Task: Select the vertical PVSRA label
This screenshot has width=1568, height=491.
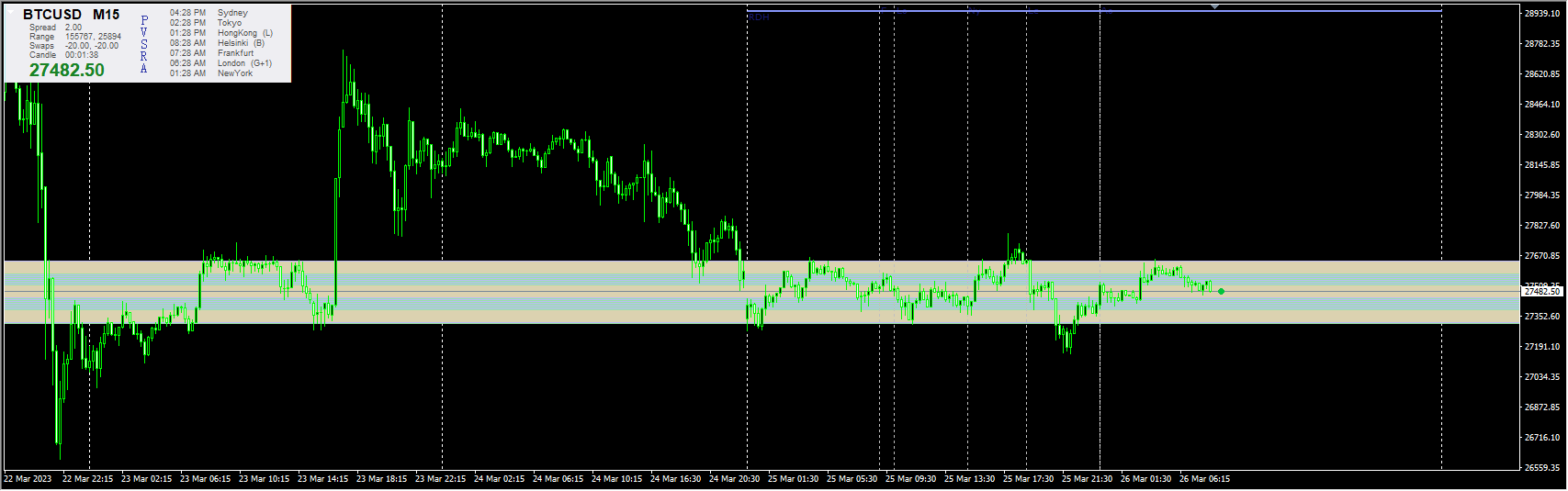Action: 143,44
